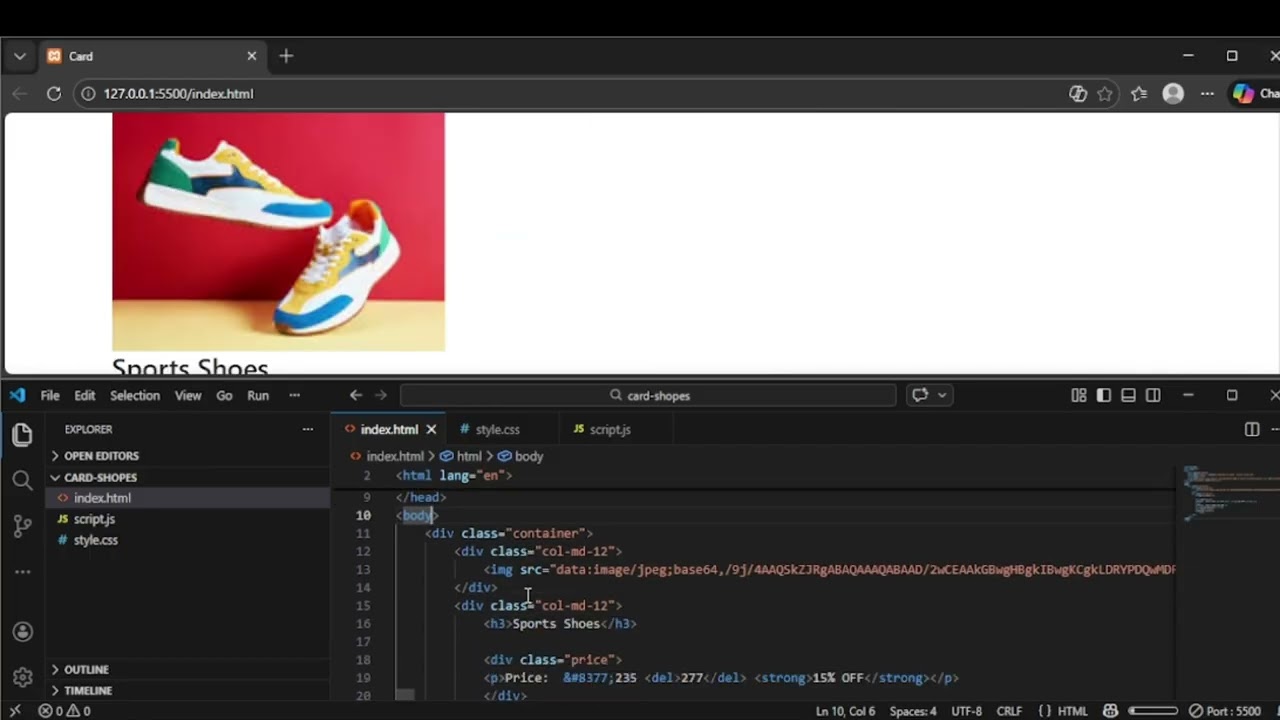Open the File menu
This screenshot has width=1280, height=720.
pyautogui.click(x=50, y=395)
